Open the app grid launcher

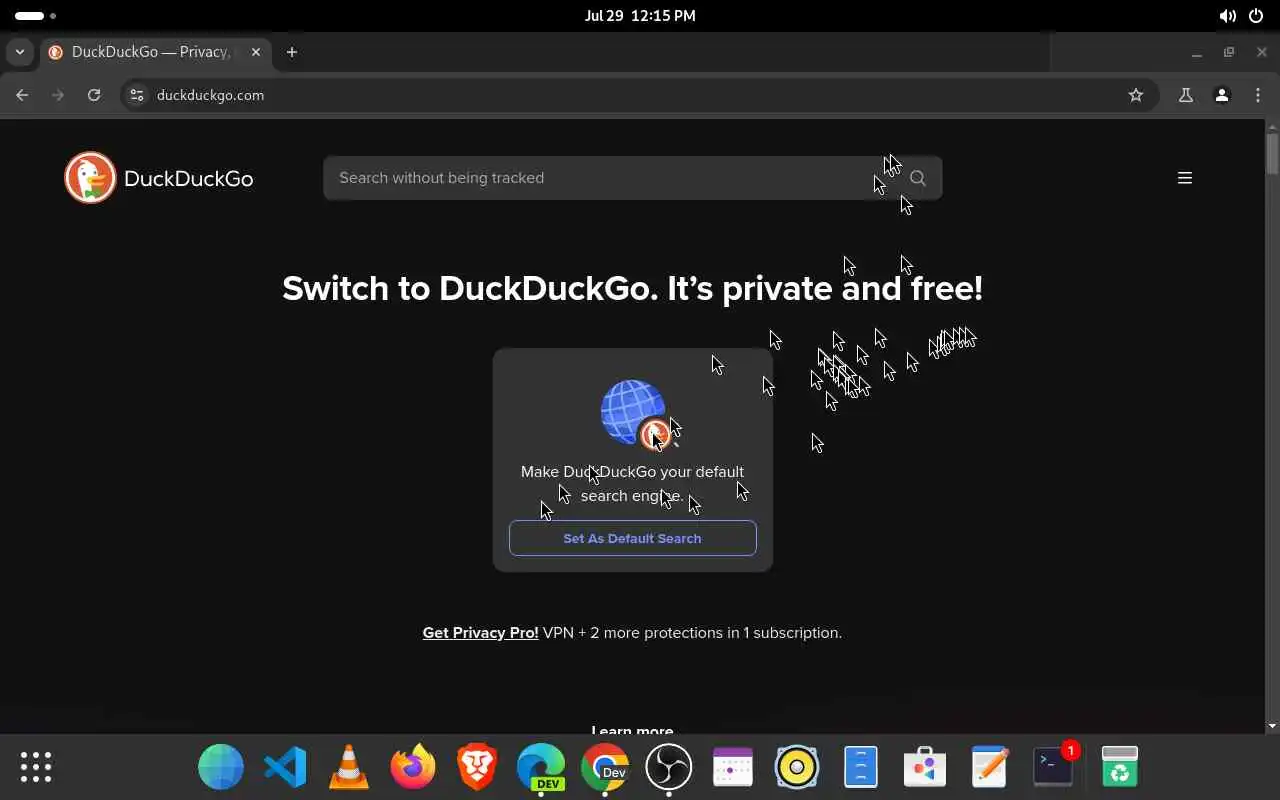click(x=36, y=767)
